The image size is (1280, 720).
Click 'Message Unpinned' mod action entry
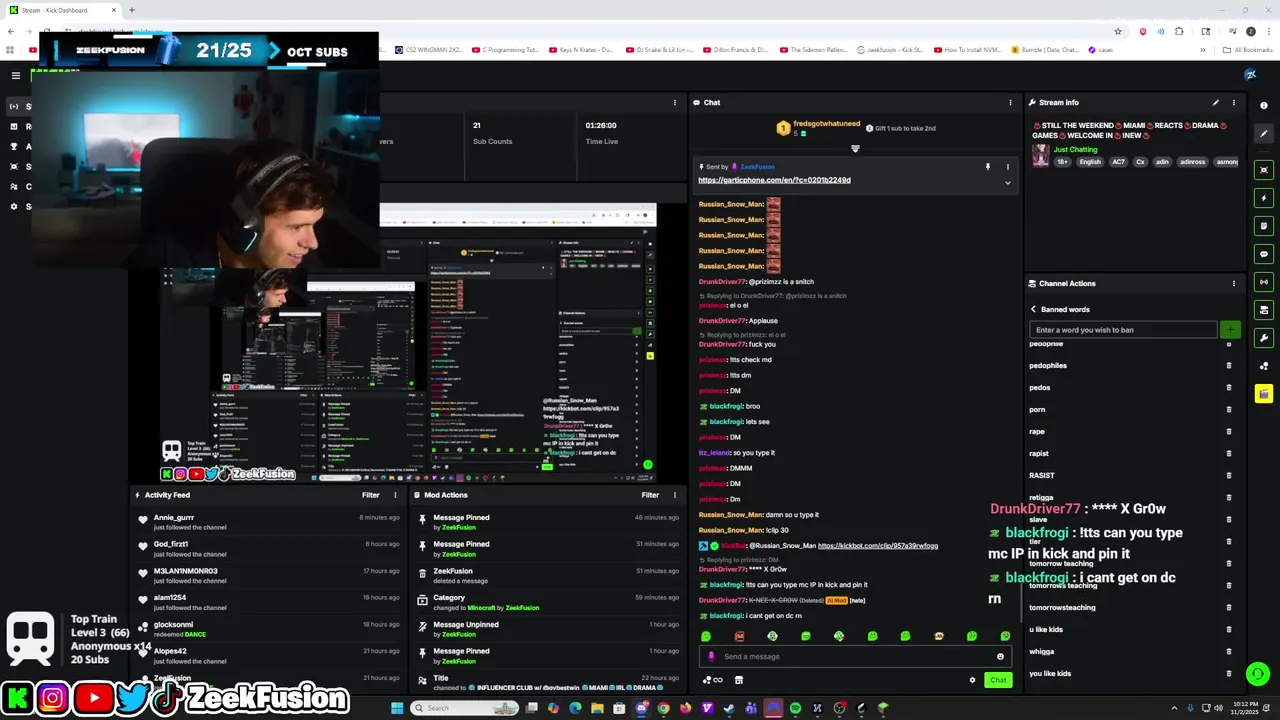click(x=547, y=629)
